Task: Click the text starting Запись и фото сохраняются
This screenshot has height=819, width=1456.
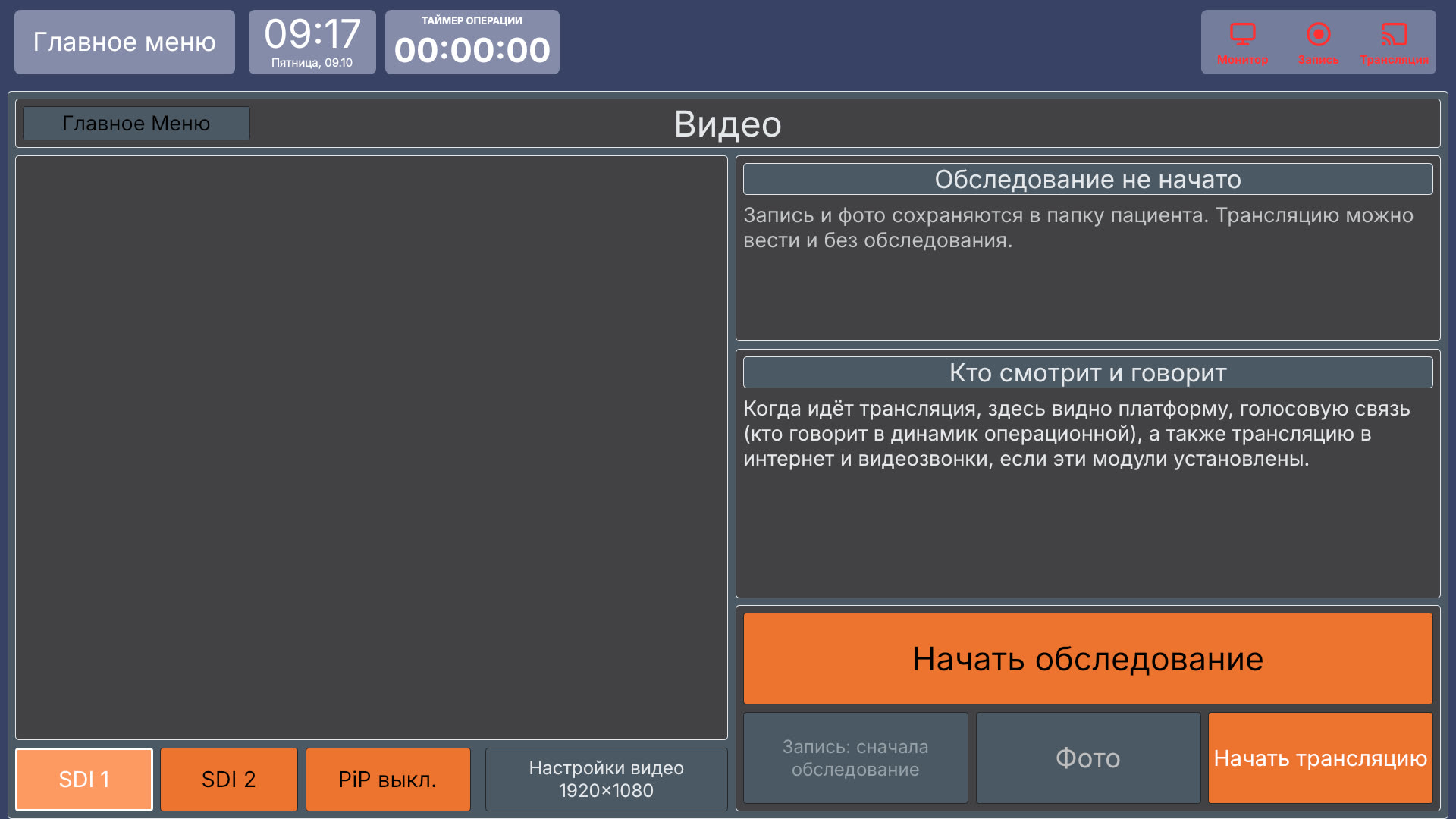Action: [x=1078, y=227]
